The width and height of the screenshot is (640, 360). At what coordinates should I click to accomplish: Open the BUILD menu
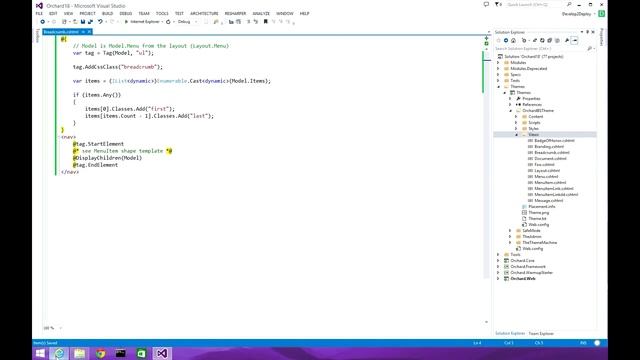tap(107, 13)
